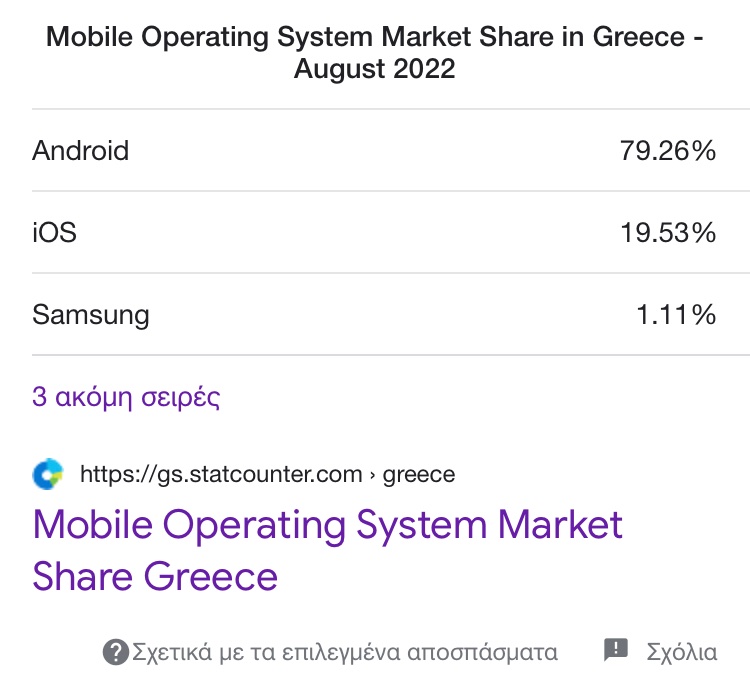Click "Share Greece" second line of result title
This screenshot has height=678, width=750.
[155, 576]
